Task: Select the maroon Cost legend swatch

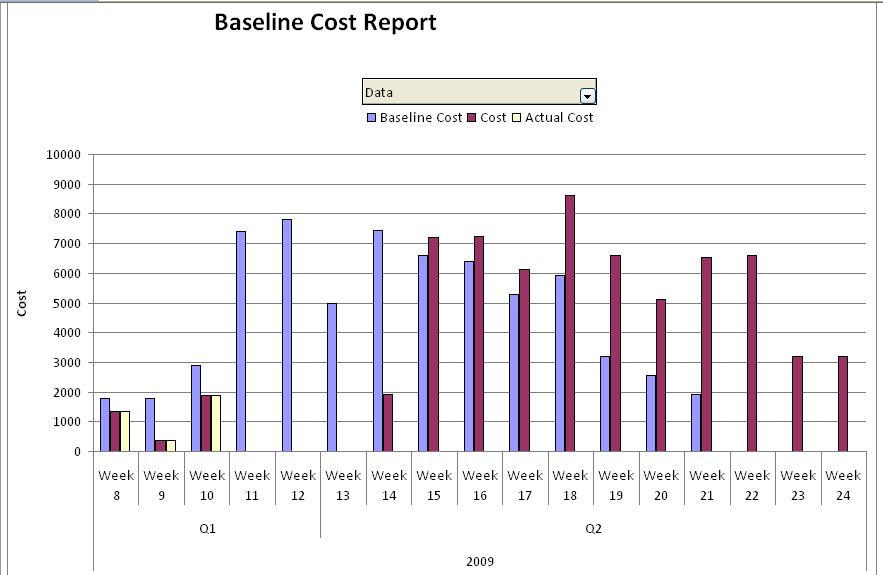Action: [x=472, y=118]
